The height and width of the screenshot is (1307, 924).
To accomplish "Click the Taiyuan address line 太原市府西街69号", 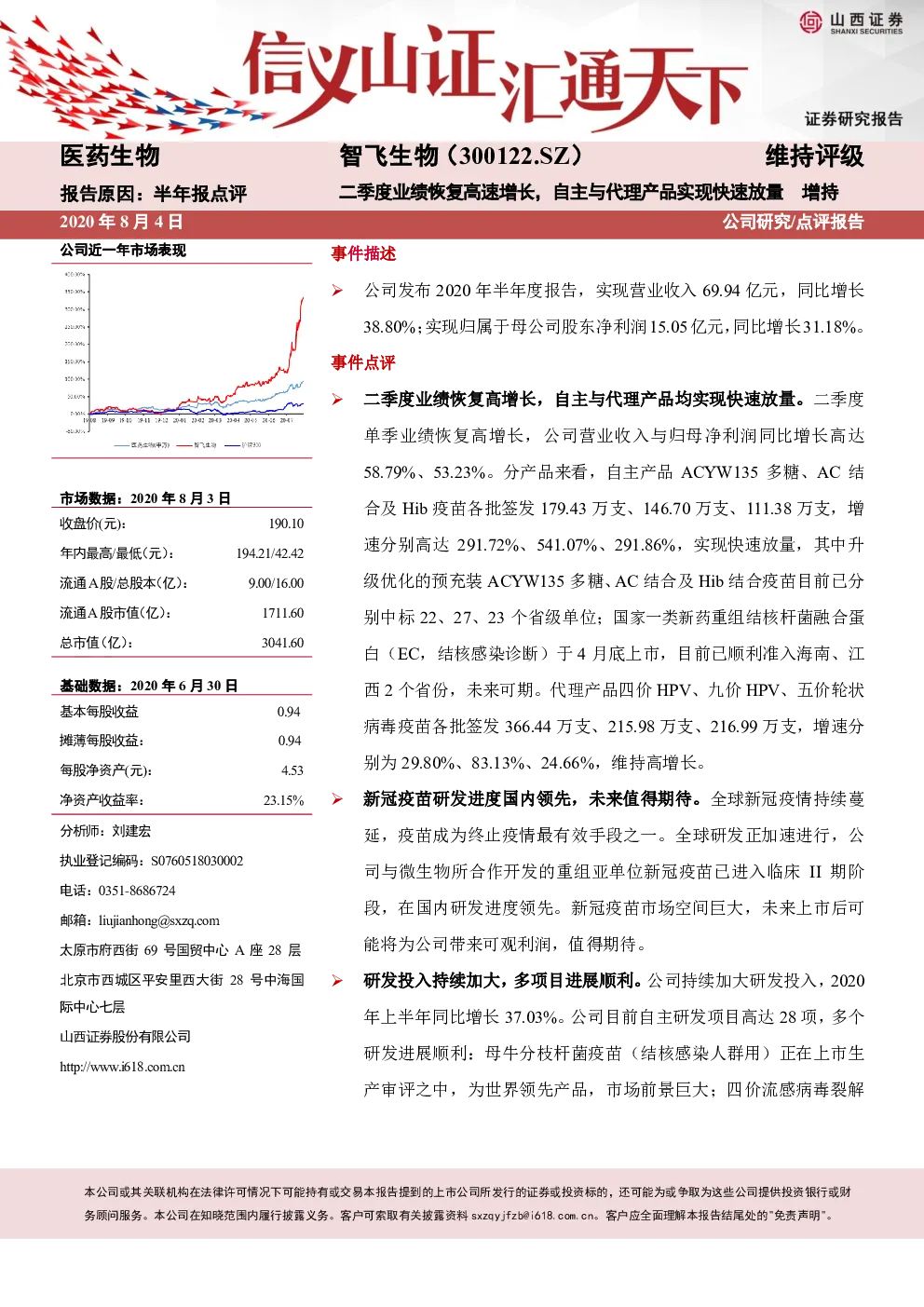I will 181,950.
